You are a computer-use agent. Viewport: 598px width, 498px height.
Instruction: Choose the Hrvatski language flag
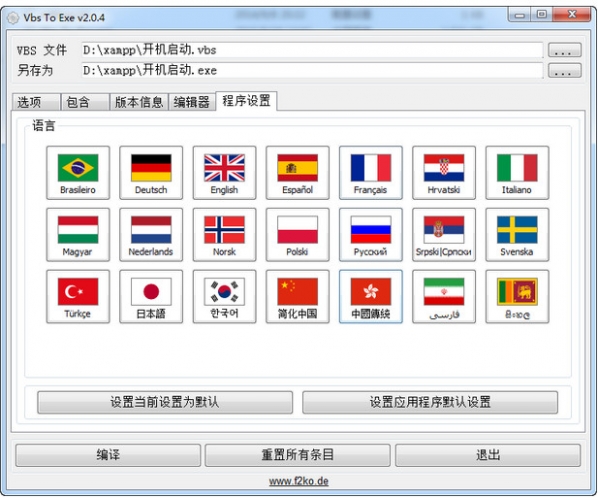(444, 173)
